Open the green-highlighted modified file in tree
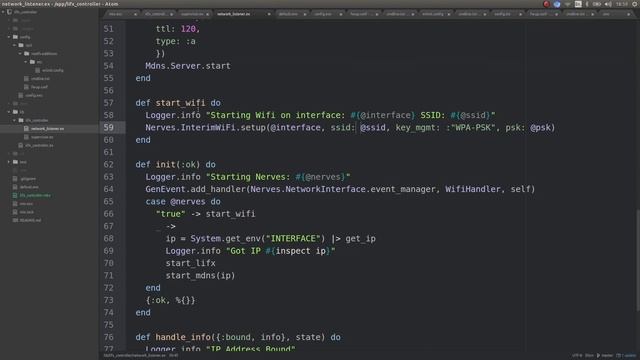640x360 pixels. click(35, 196)
